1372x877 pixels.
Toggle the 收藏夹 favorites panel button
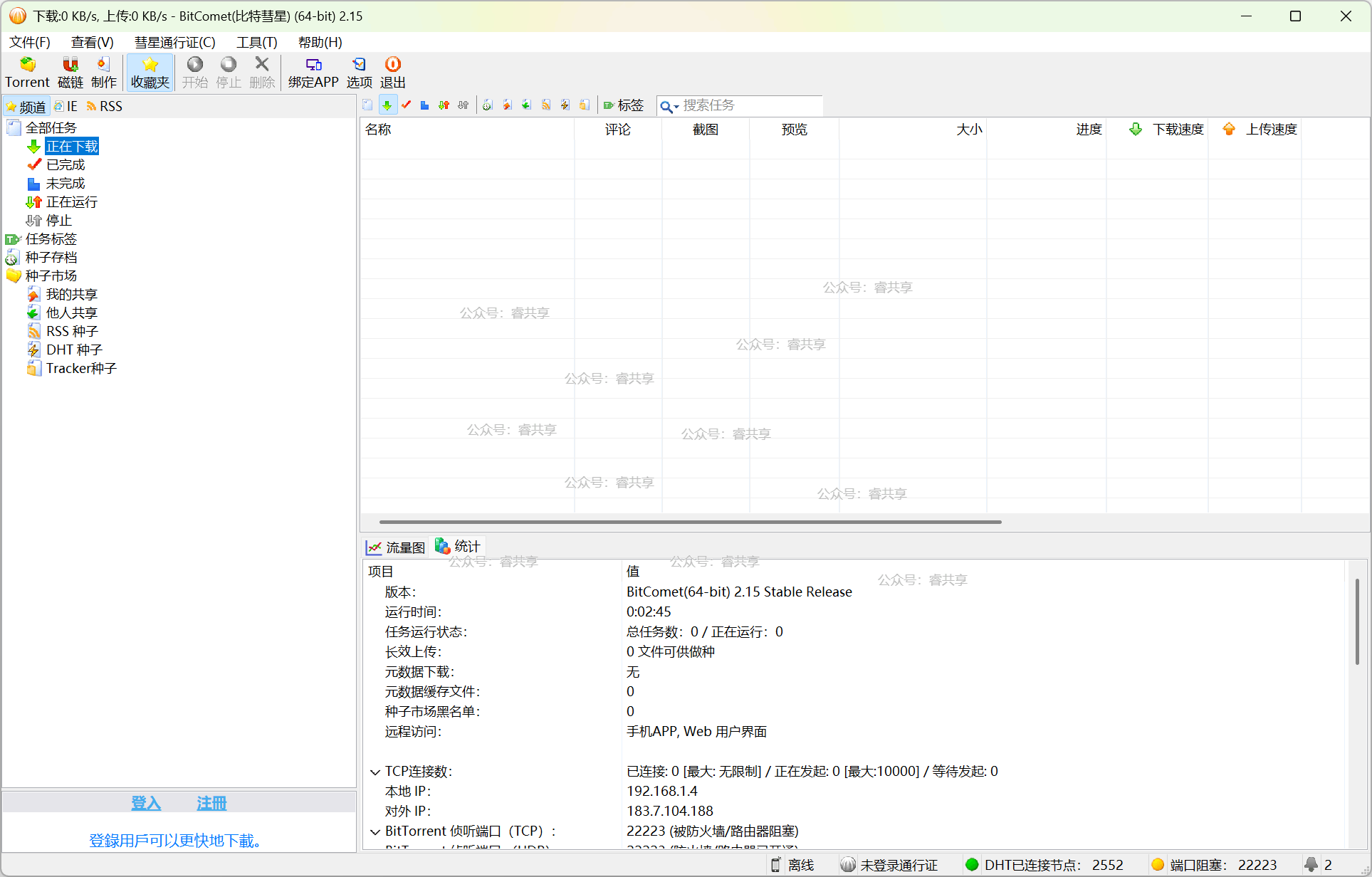[x=150, y=73]
